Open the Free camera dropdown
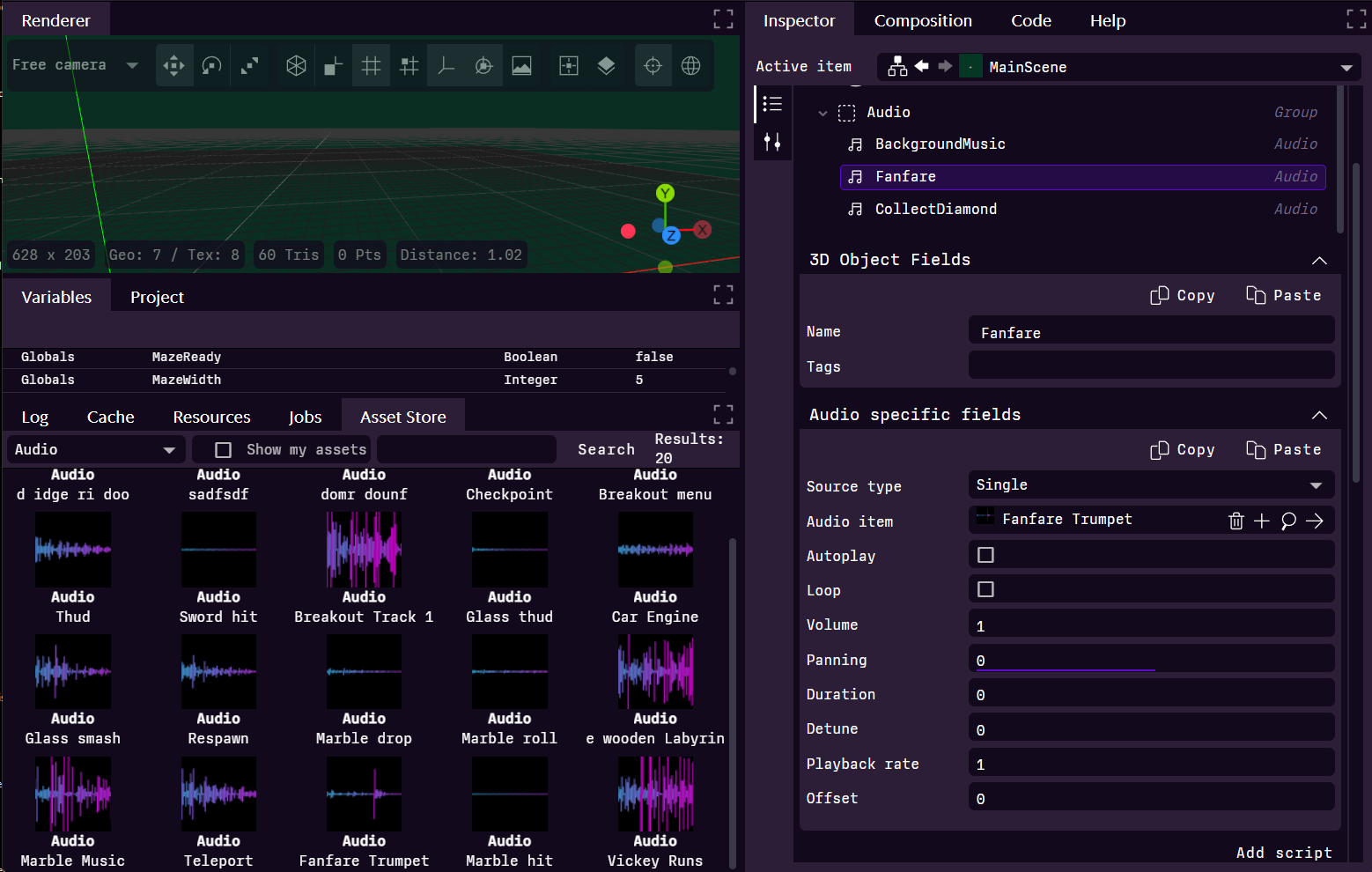This screenshot has height=872, width=1372. click(132, 64)
